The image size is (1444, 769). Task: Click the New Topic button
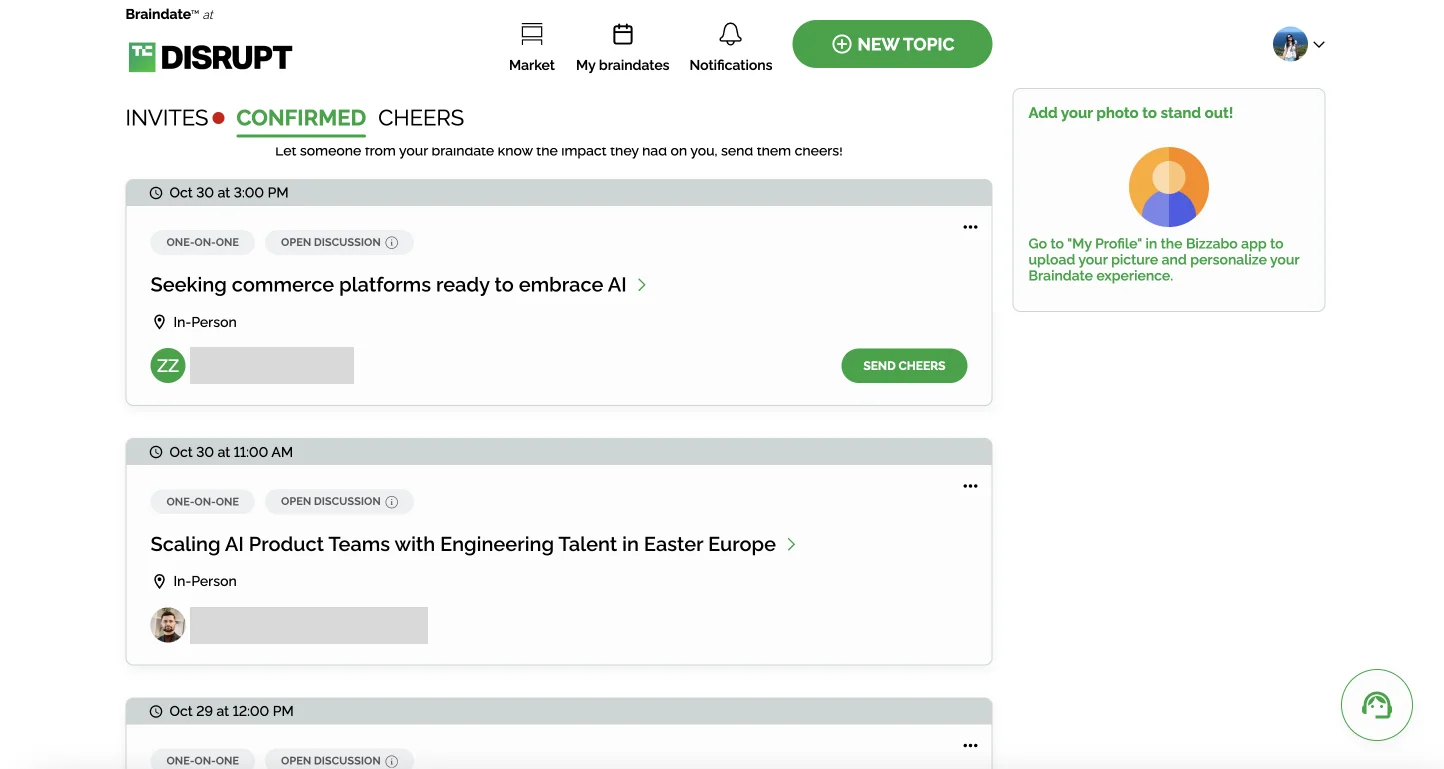(892, 44)
